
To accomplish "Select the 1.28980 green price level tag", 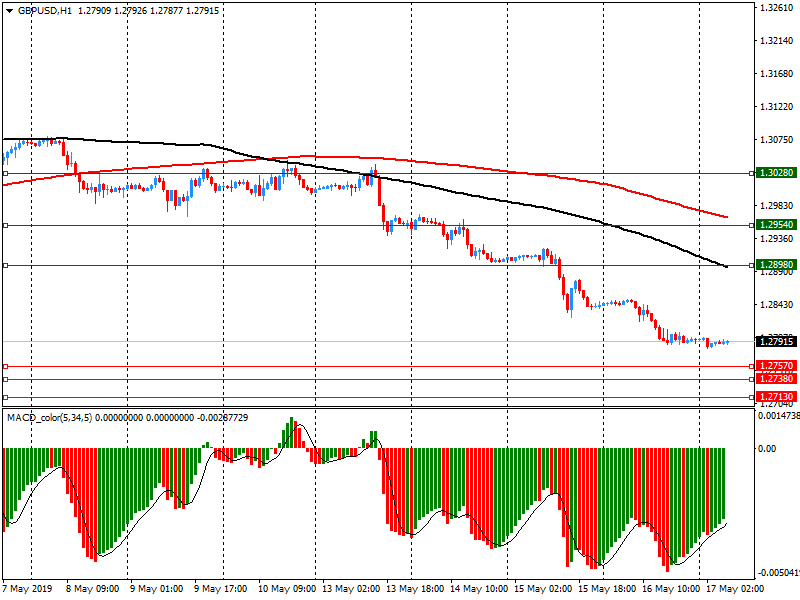I will coord(776,265).
